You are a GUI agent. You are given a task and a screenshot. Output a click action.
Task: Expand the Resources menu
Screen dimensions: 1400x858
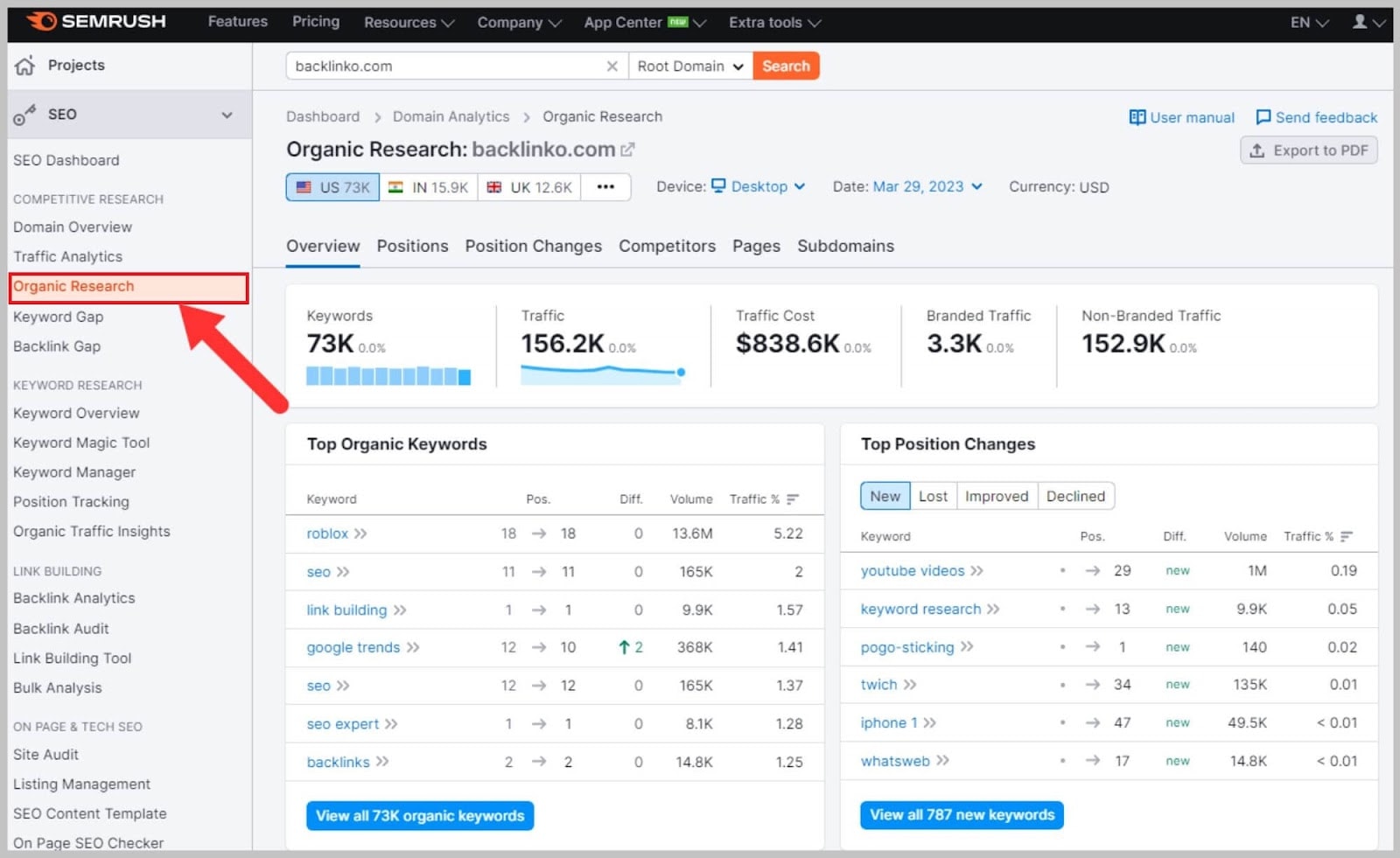point(409,22)
